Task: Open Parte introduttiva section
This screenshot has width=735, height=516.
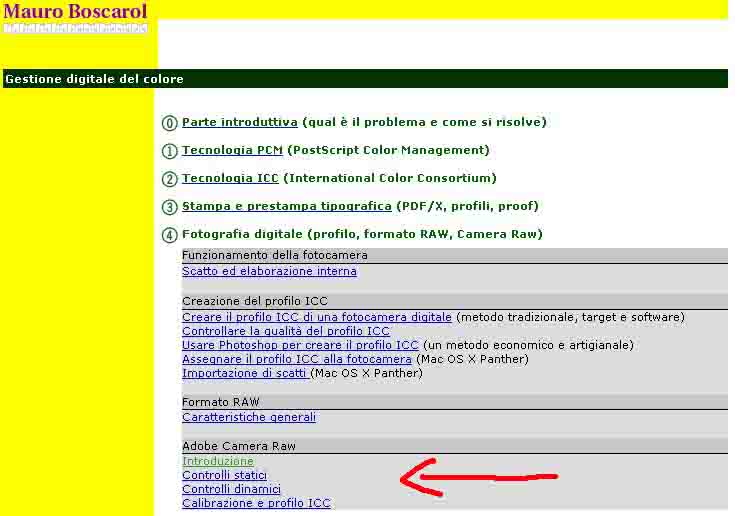Action: pyautogui.click(x=239, y=122)
